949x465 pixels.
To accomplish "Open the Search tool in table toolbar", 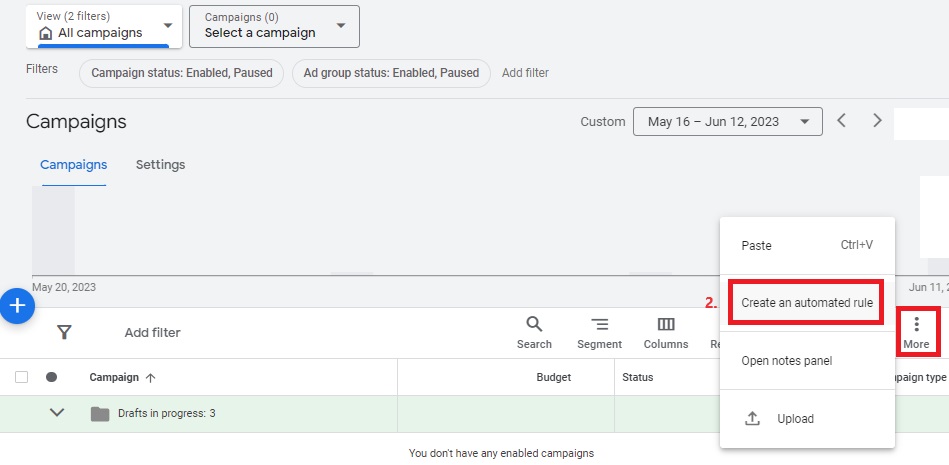I will coord(534,332).
